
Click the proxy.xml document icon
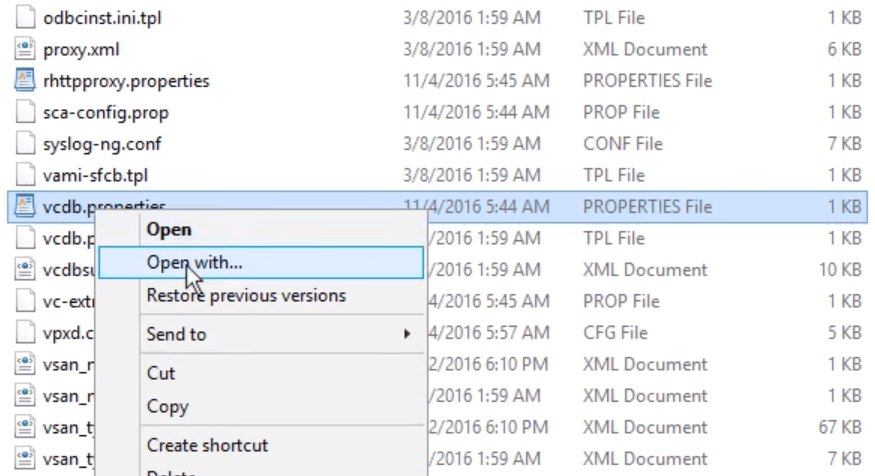click(x=25, y=49)
